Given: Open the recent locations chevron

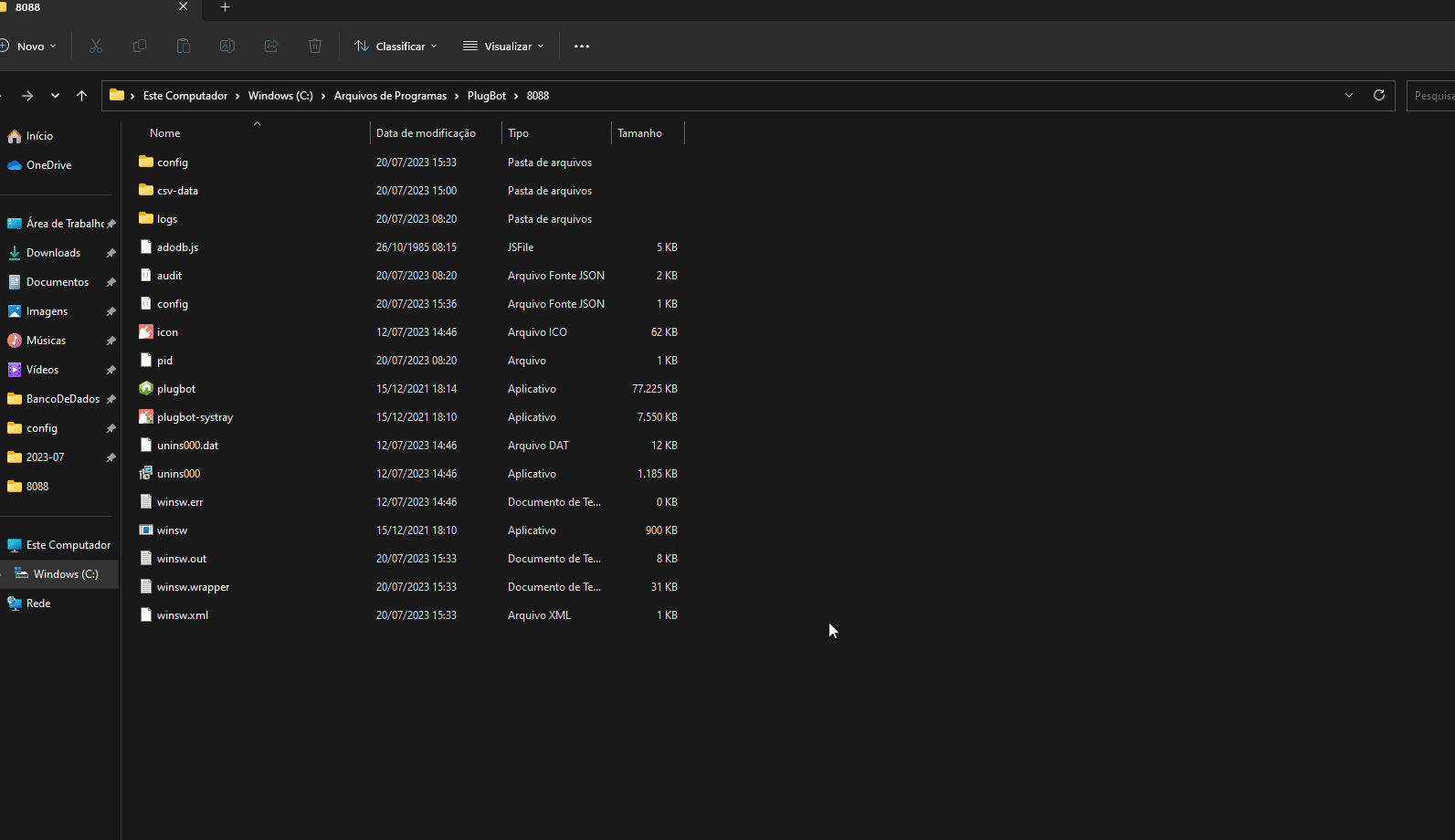Looking at the screenshot, I should pos(55,95).
